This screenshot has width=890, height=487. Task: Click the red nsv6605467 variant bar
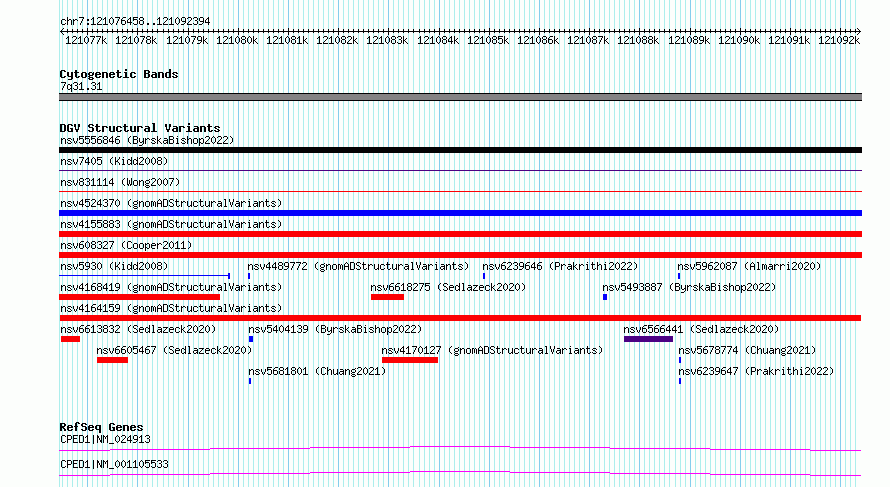[112, 360]
